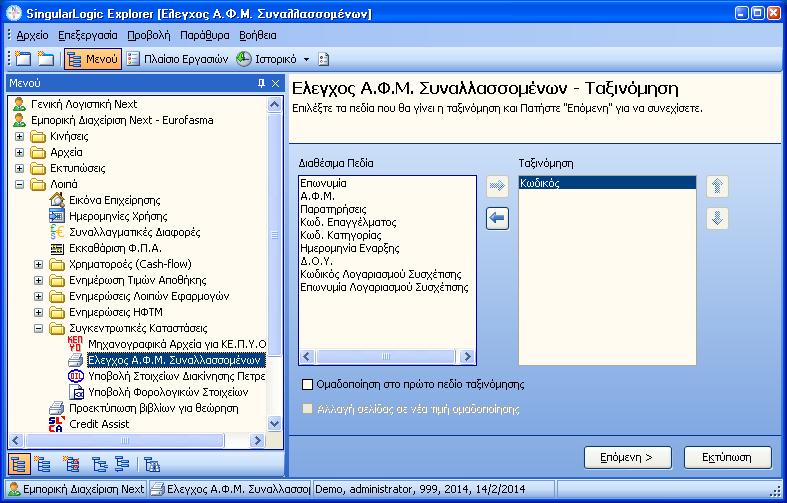
Task: Toggle the Μενού toolbar button
Action: (93, 59)
